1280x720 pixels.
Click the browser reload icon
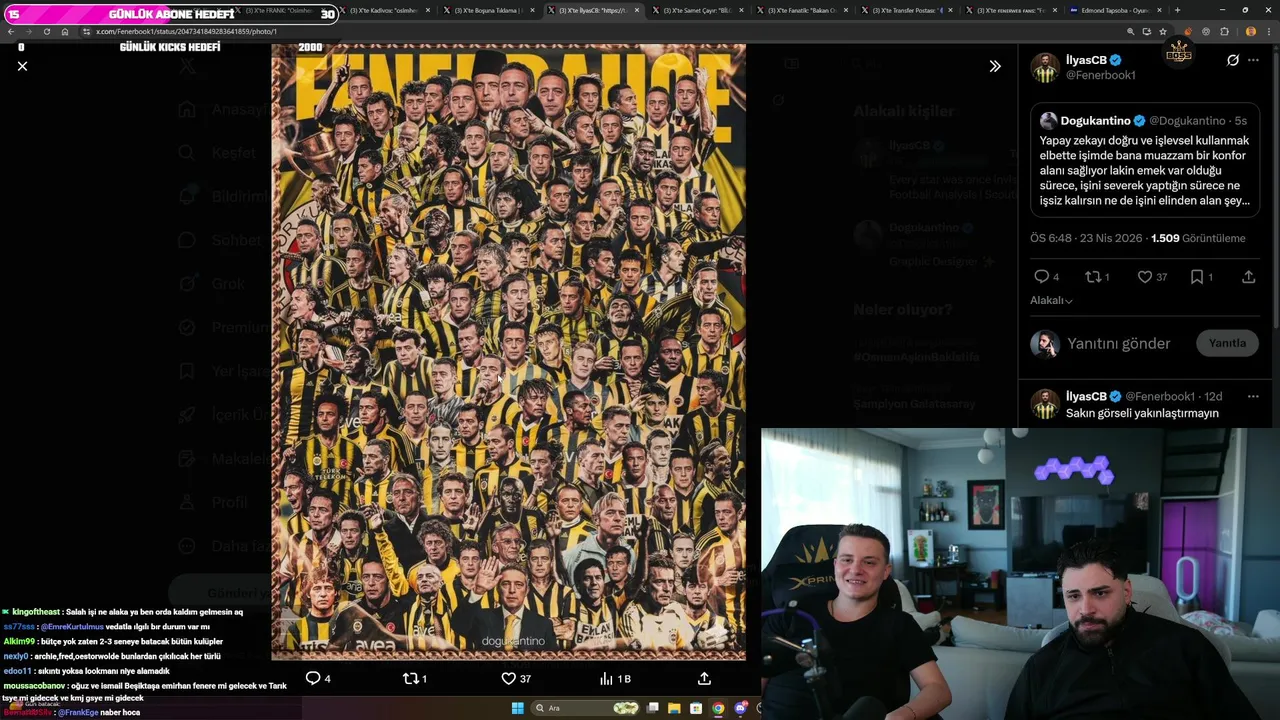pos(46,31)
